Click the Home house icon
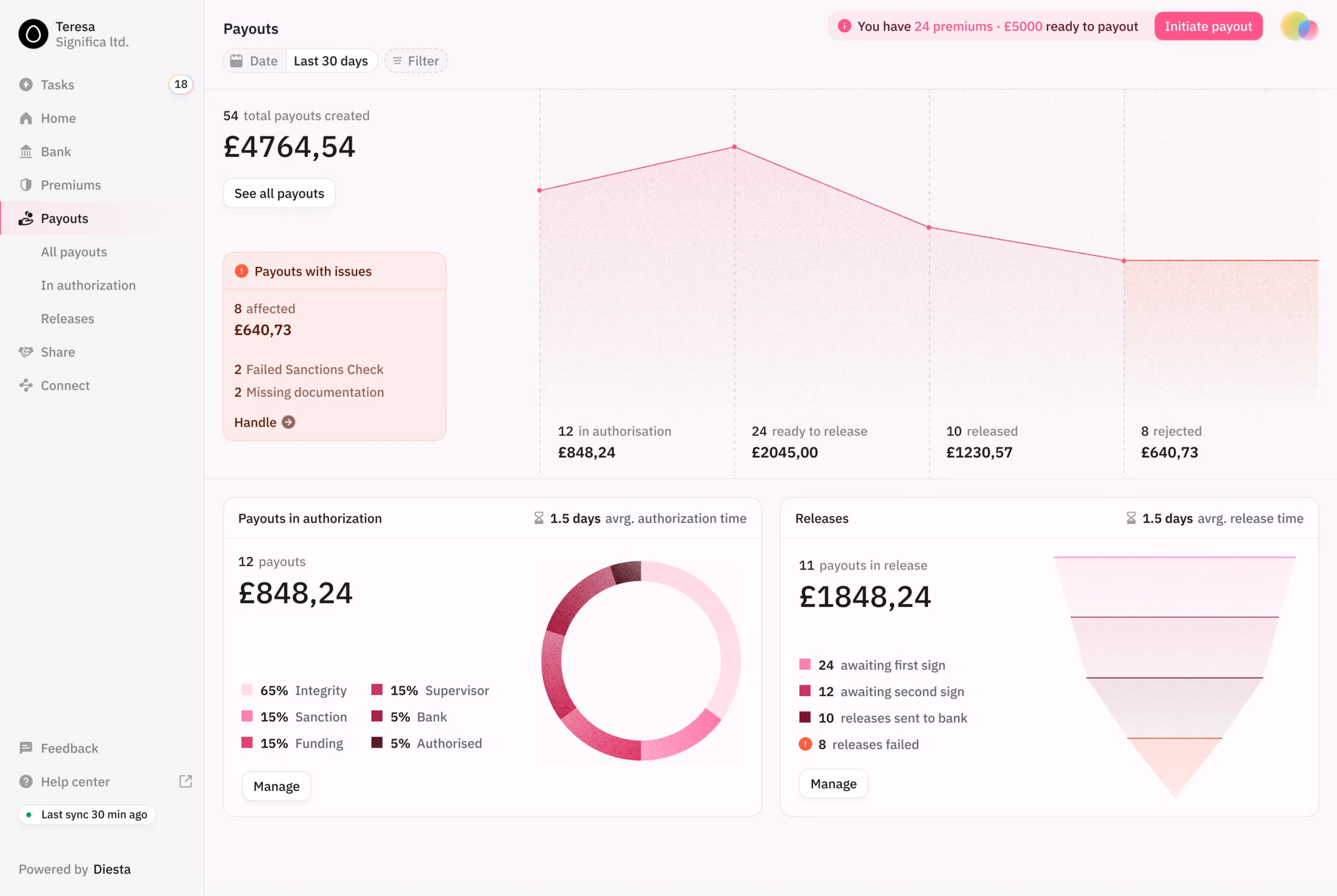1337x896 pixels. 26,119
